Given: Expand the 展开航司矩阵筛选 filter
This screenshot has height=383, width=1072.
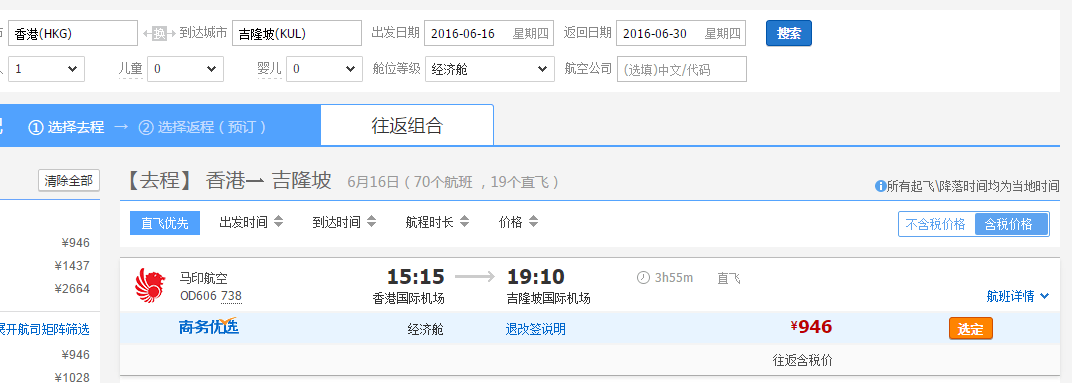Looking at the screenshot, I should click(44, 330).
